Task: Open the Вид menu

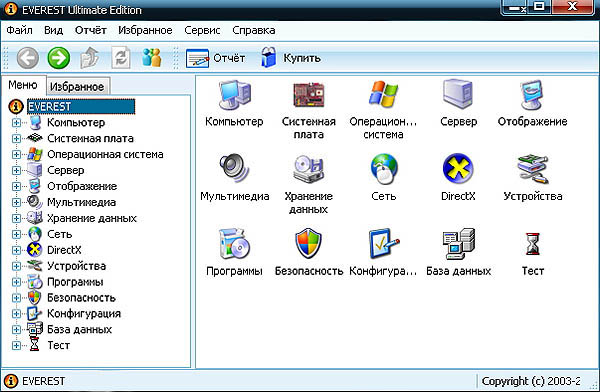Action: tap(54, 30)
